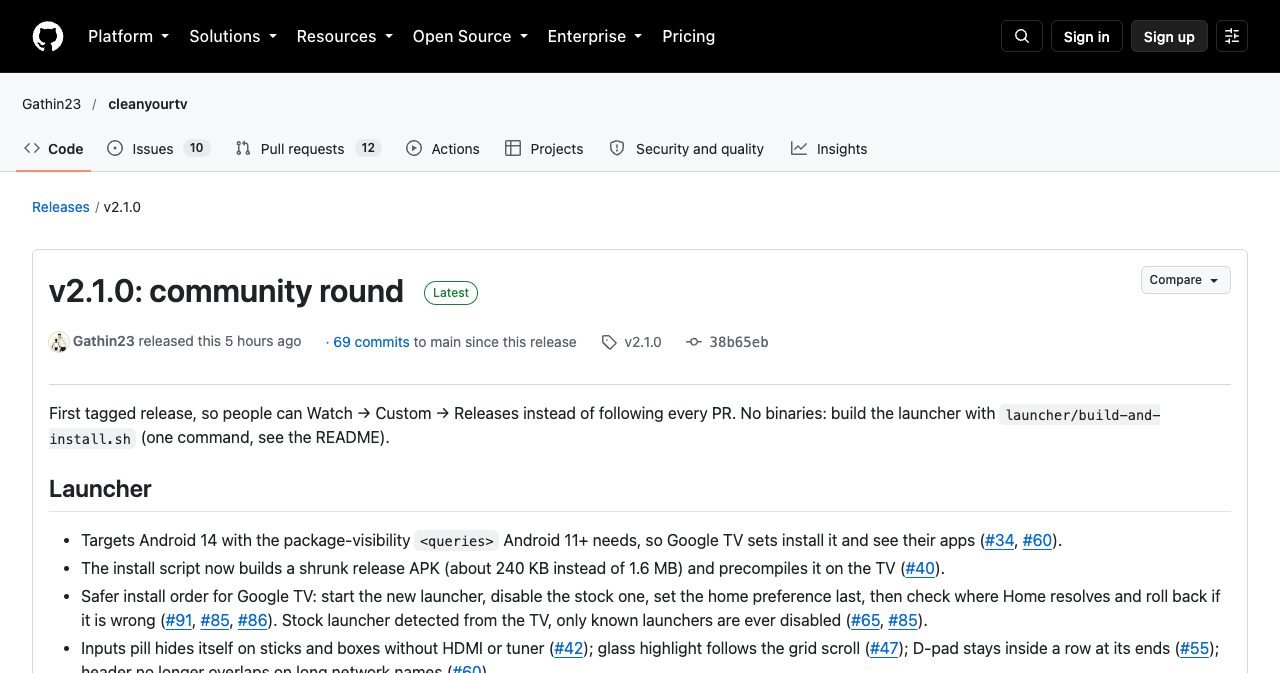
Task: Click the Sign up button
Action: [1169, 36]
